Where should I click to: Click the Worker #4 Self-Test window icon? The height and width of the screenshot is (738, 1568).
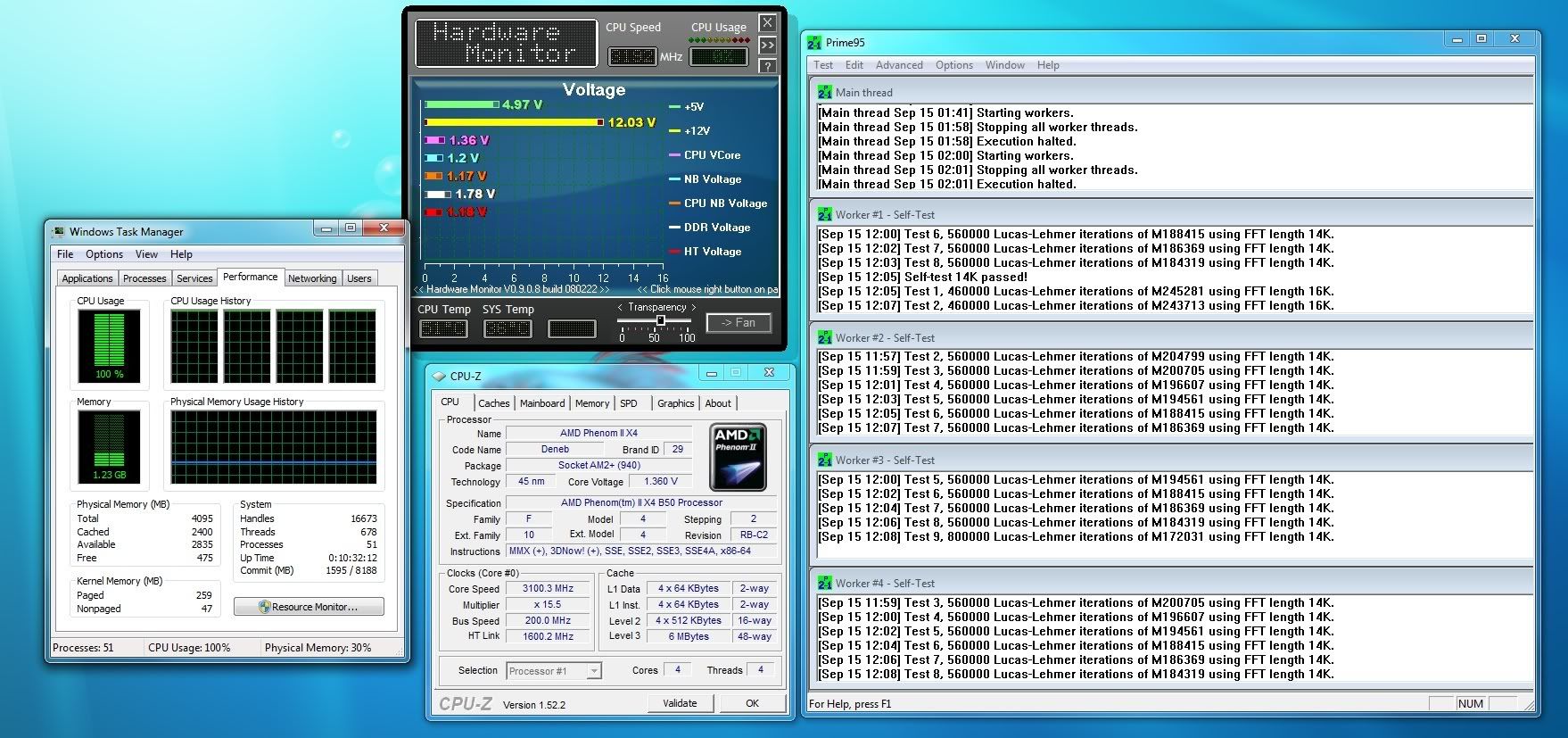tap(825, 583)
